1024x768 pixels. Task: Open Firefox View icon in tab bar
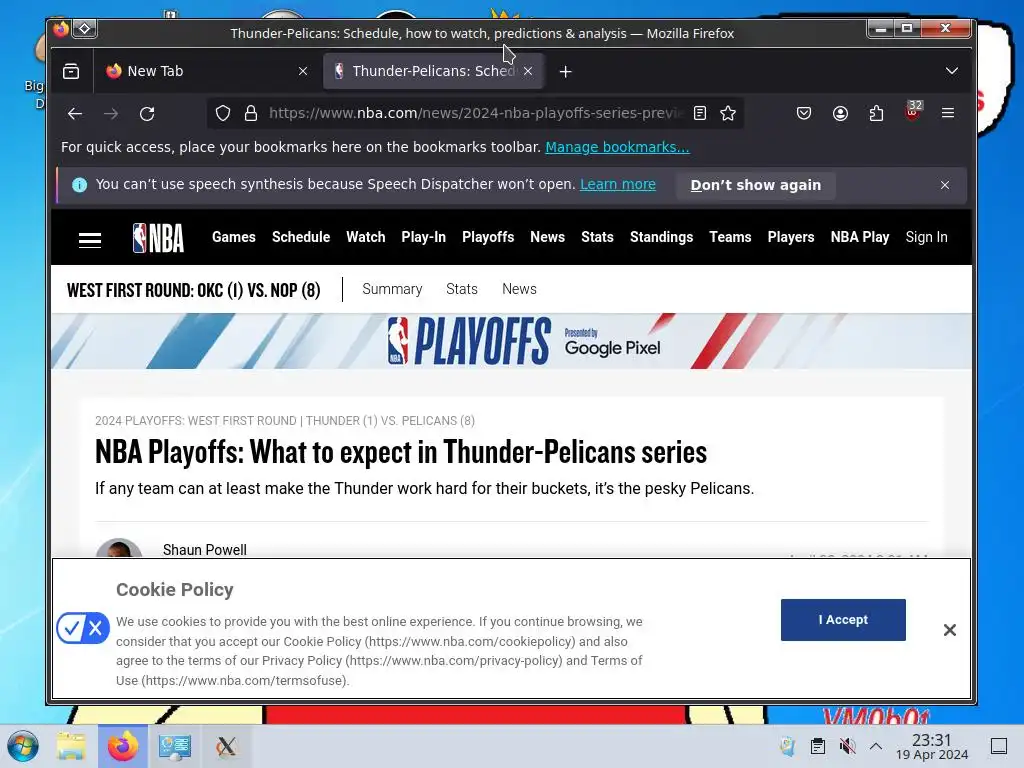[x=71, y=71]
